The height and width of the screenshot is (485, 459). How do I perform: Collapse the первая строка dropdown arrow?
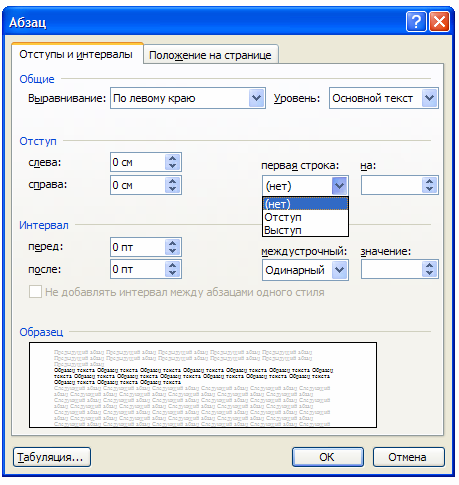[x=339, y=186]
